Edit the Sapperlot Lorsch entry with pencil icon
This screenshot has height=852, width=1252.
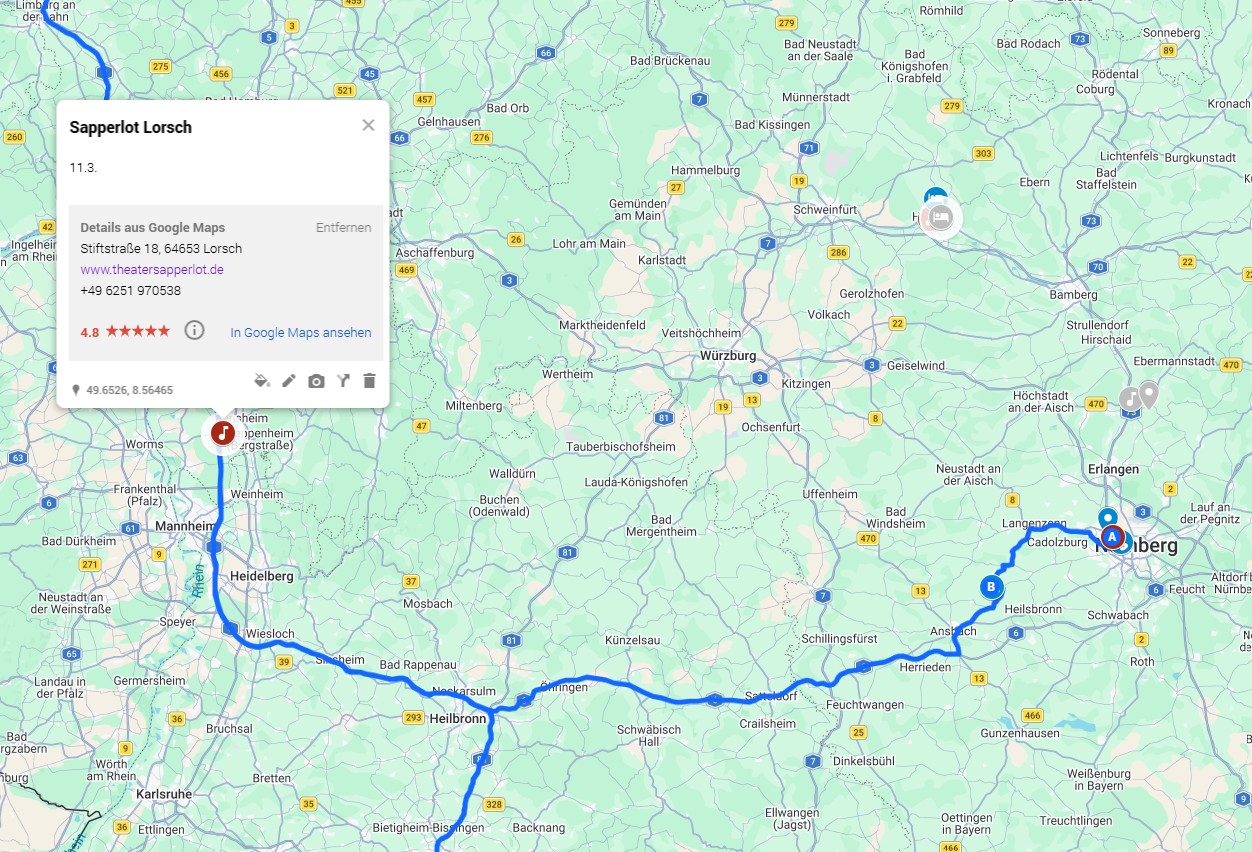coord(289,381)
